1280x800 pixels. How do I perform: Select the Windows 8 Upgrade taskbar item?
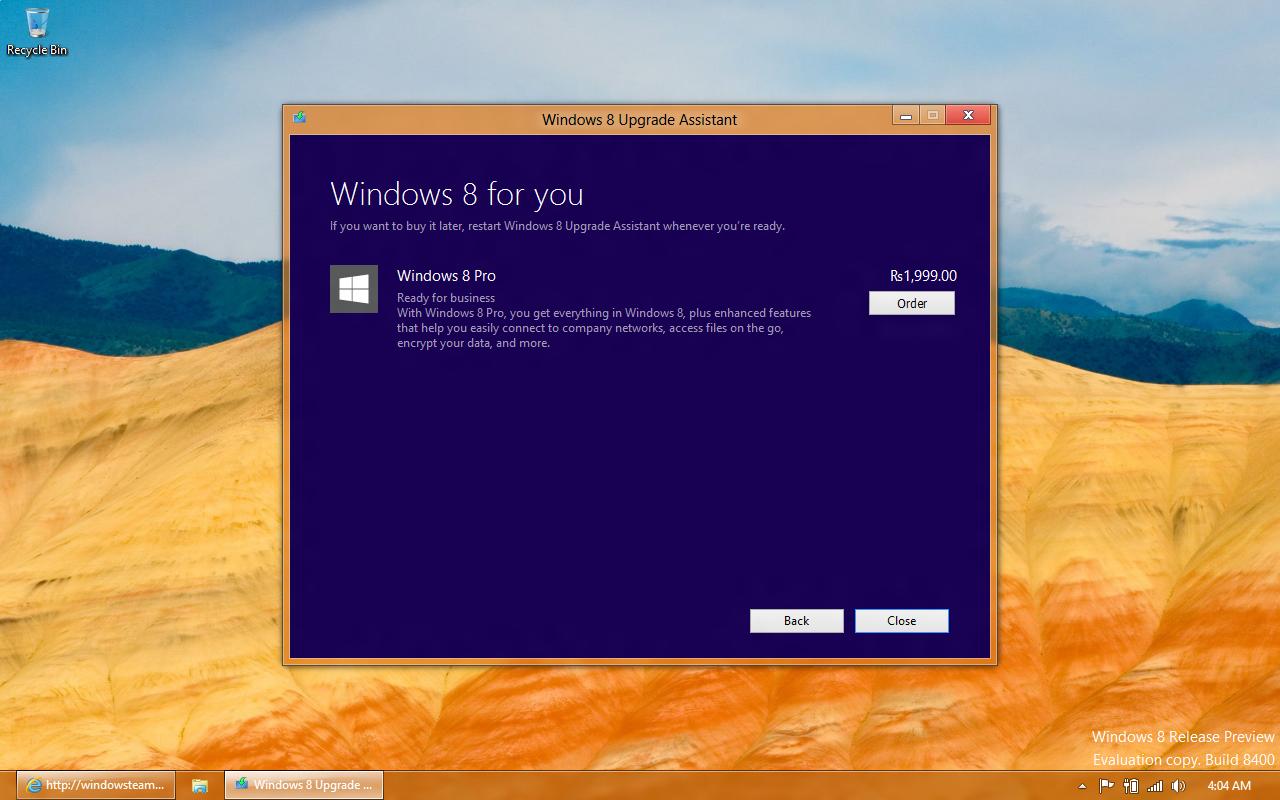pos(304,785)
